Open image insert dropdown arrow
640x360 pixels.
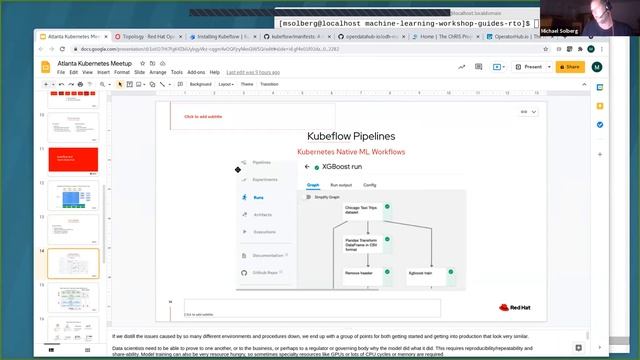point(144,84)
